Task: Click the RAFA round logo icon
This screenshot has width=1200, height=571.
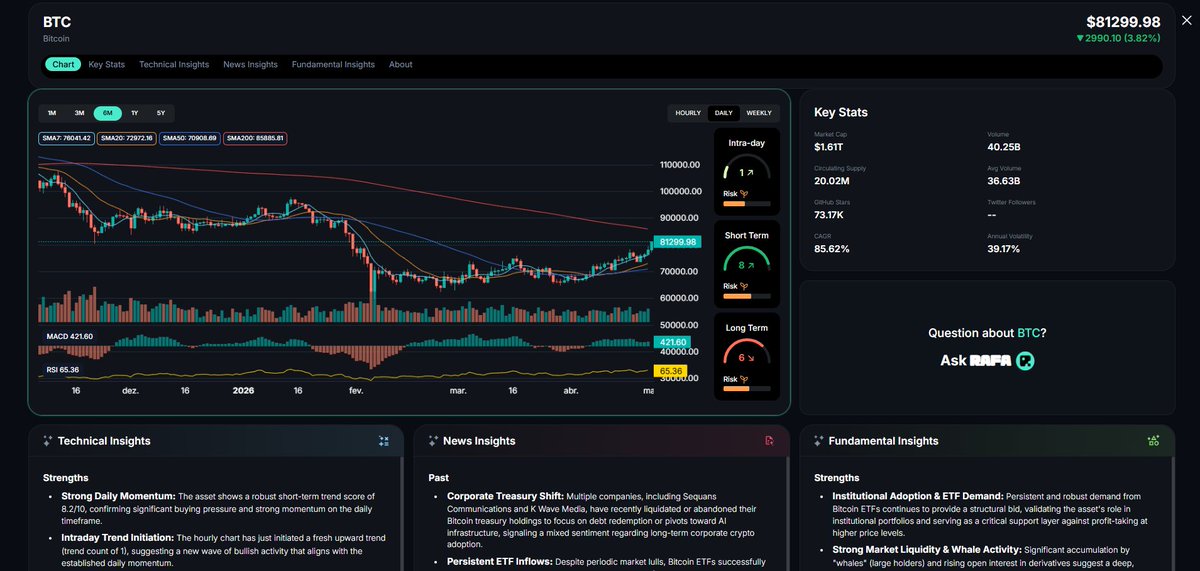Action: point(1025,361)
